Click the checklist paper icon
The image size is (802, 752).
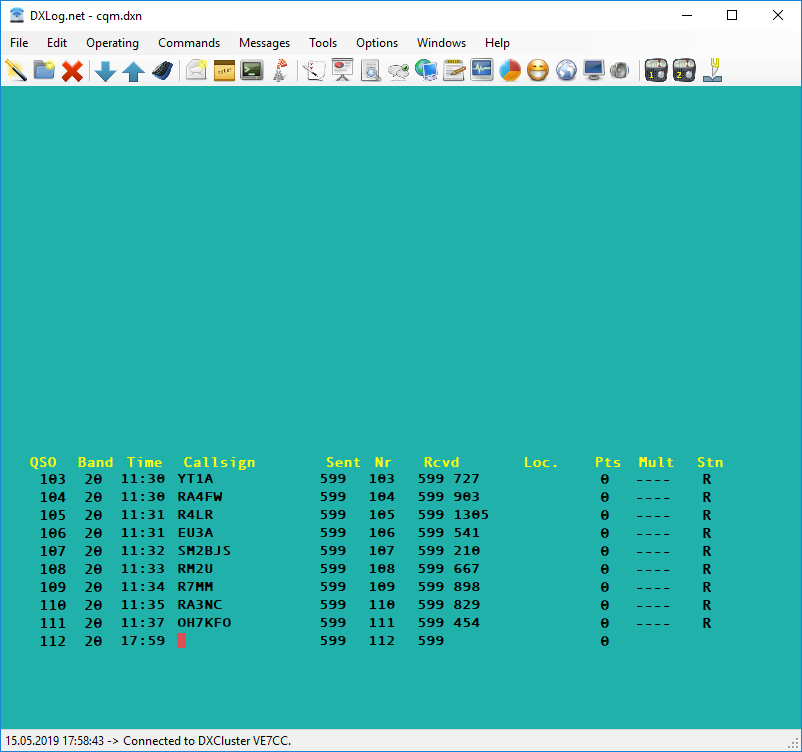pyautogui.click(x=314, y=70)
